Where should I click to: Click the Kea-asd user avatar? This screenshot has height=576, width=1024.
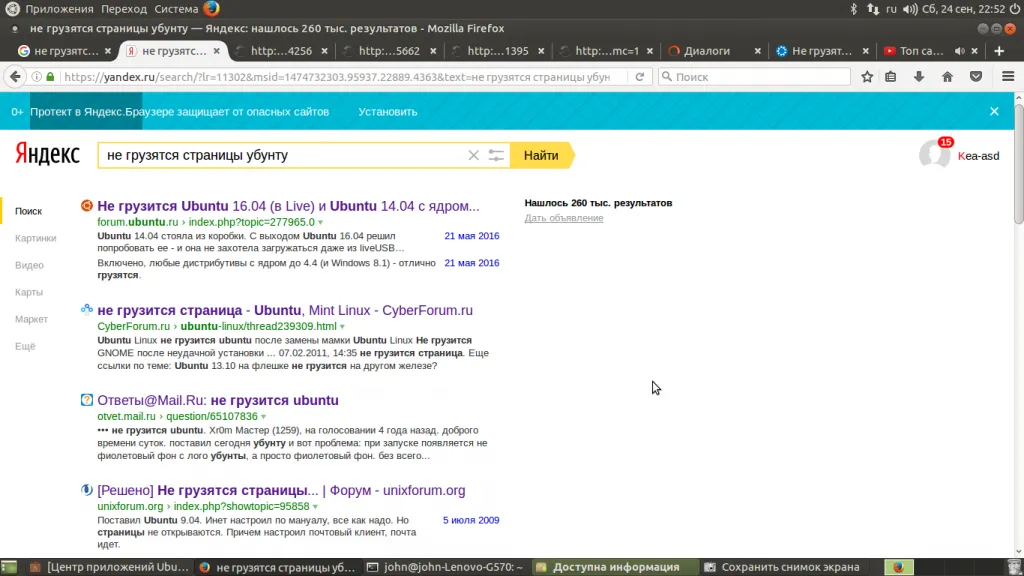point(934,155)
